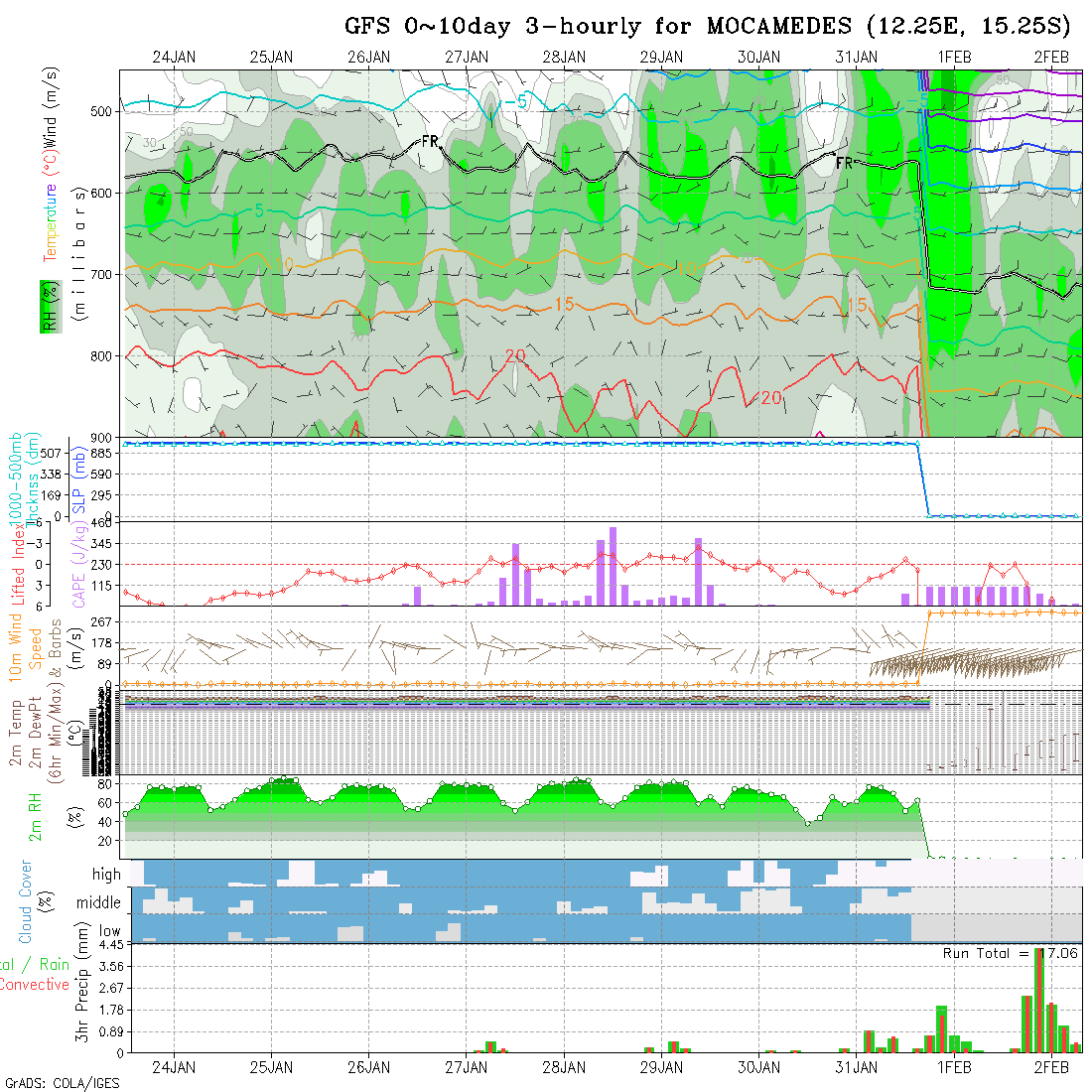Click the 'SLP (mb)' axis label

pos(78,480)
